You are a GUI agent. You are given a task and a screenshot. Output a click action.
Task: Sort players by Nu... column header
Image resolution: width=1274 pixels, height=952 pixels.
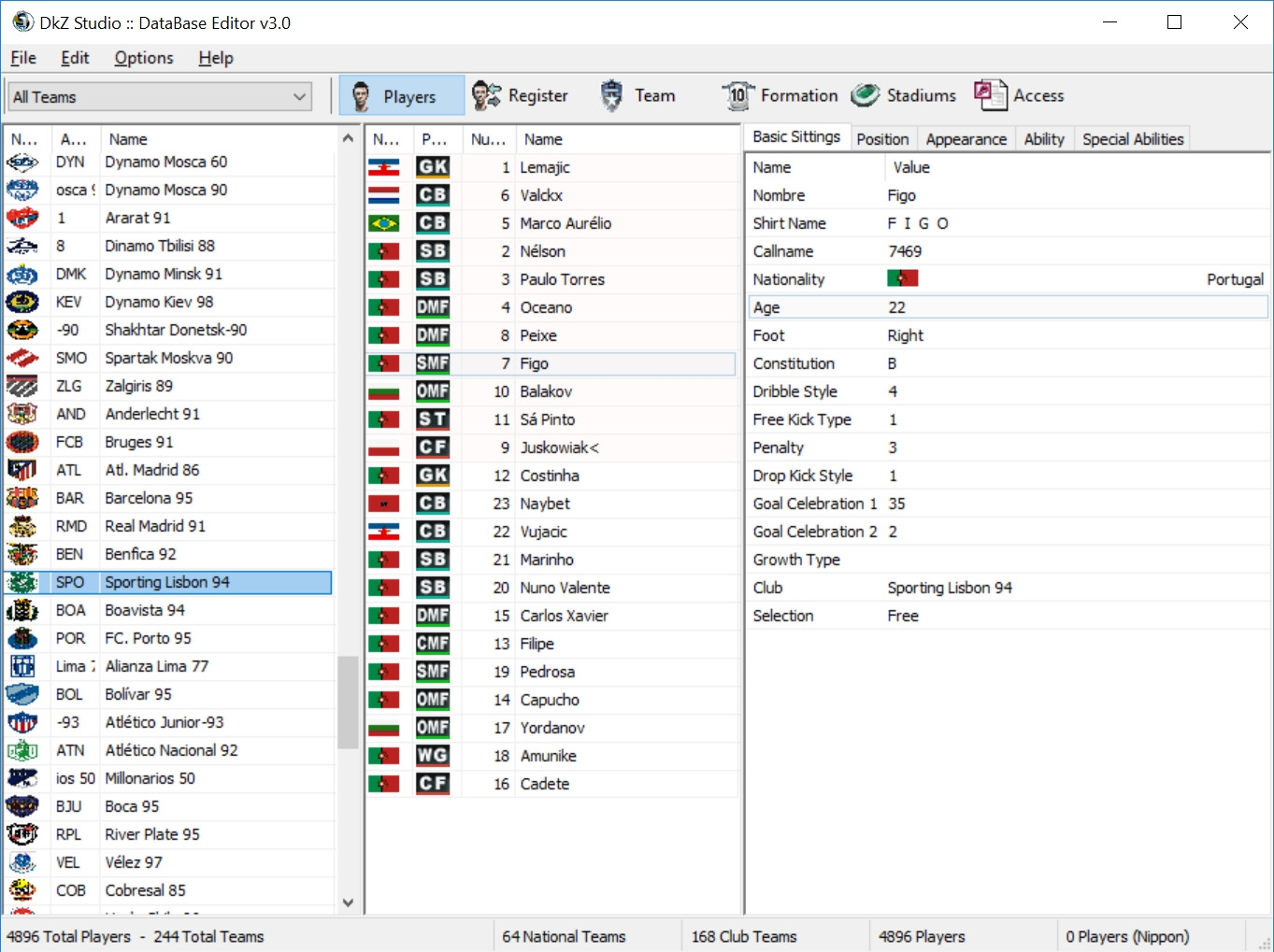coord(488,139)
